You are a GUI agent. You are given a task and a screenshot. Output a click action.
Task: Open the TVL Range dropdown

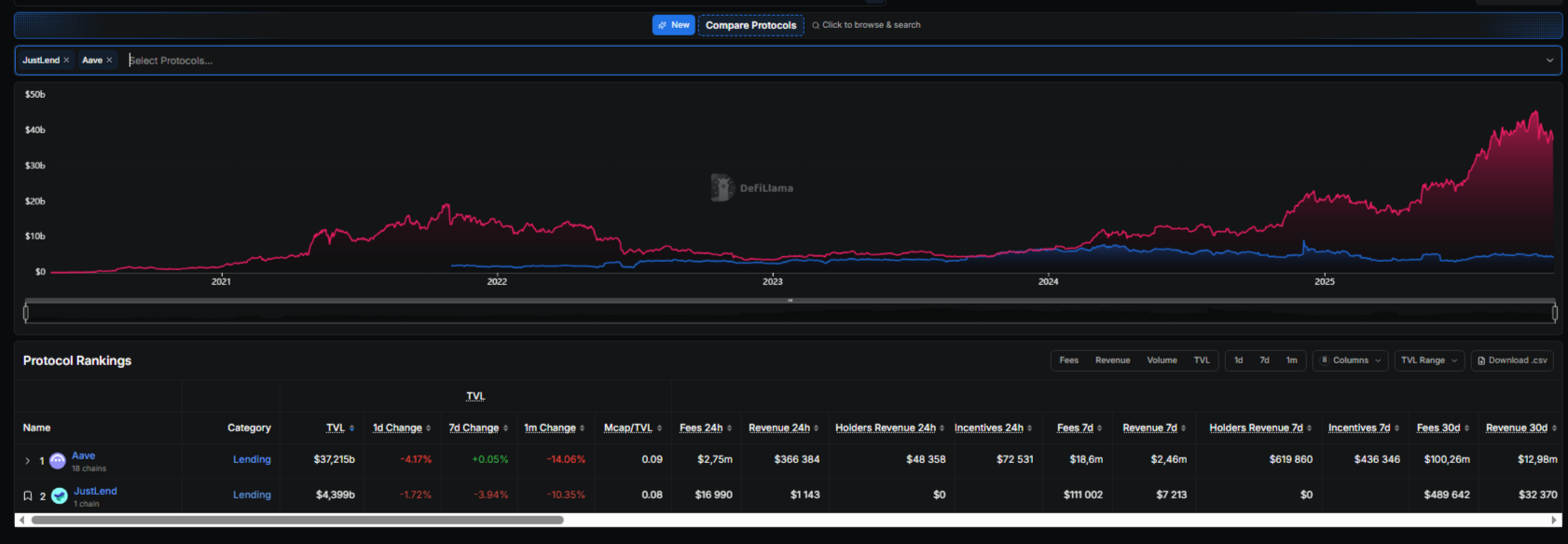click(x=1428, y=360)
